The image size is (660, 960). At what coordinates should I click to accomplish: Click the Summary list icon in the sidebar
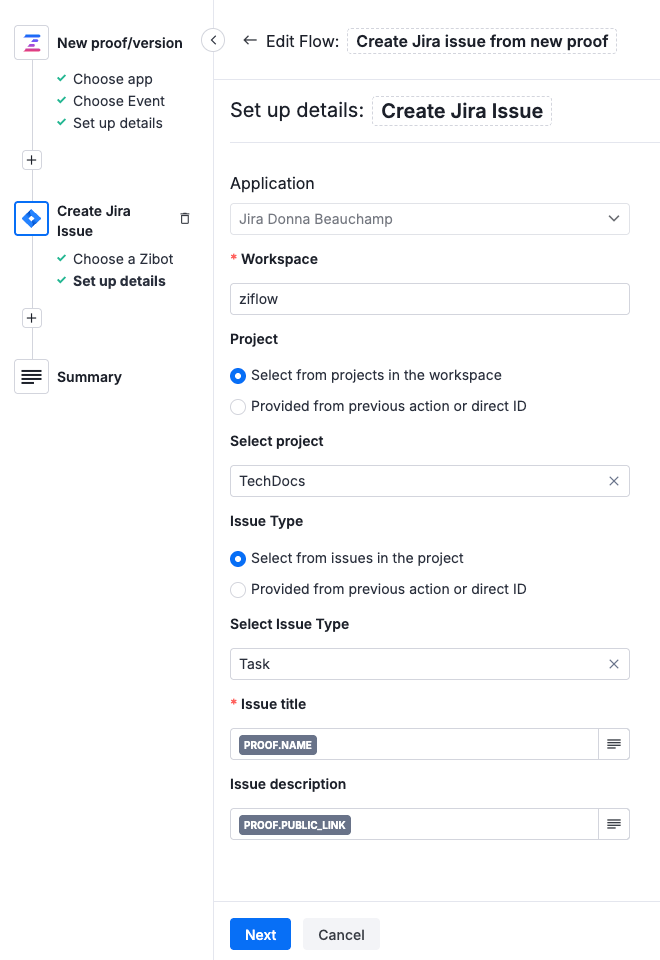(31, 376)
